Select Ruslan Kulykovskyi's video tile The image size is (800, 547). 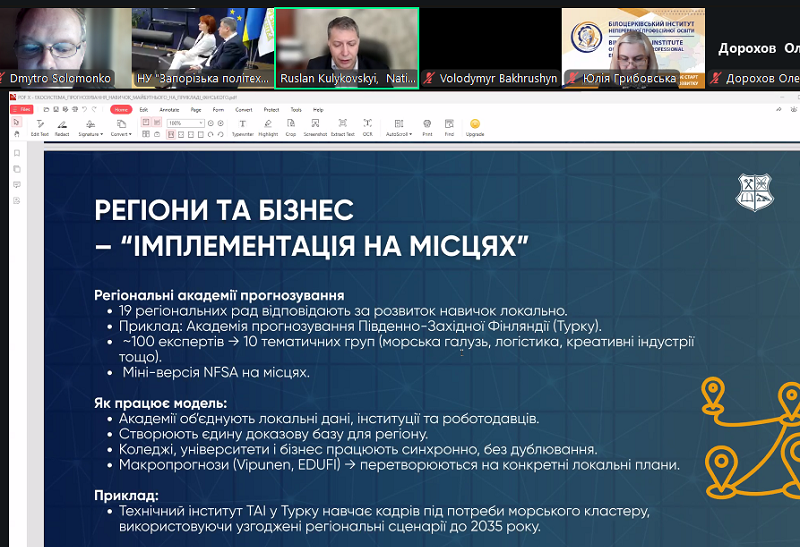(x=347, y=48)
